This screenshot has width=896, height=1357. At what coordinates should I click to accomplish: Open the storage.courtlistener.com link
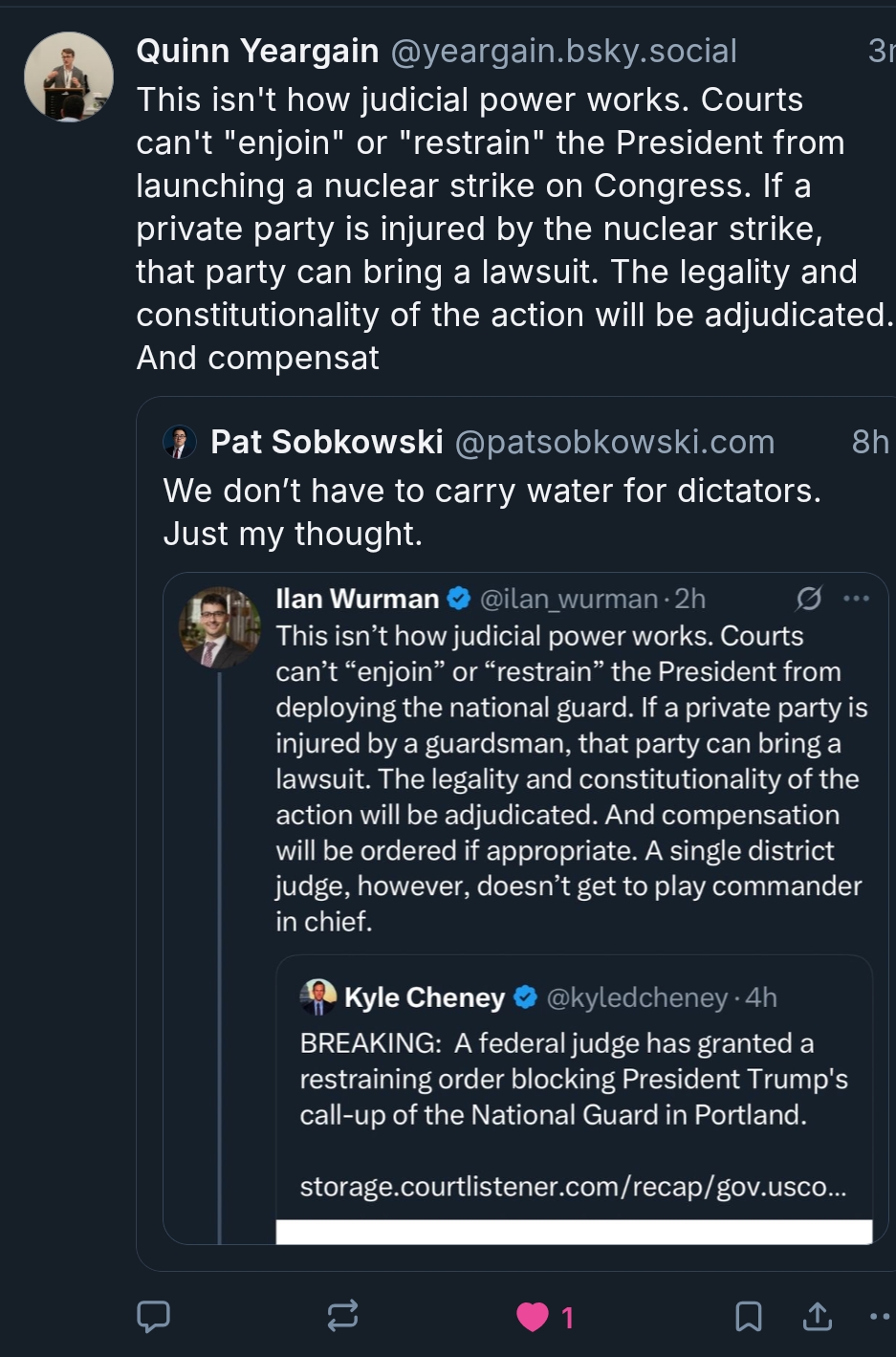[x=572, y=1187]
